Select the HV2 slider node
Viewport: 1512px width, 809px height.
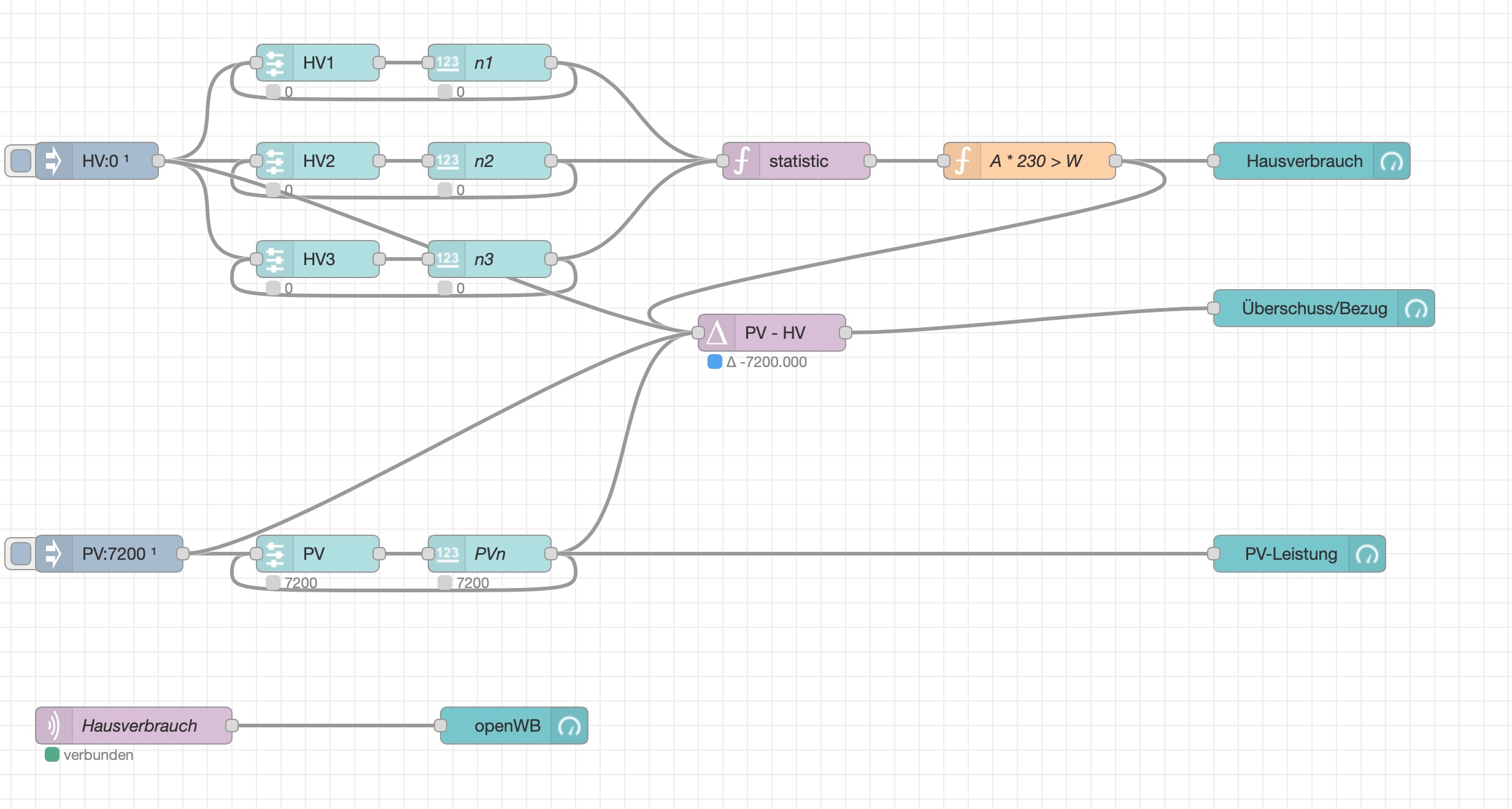point(331,161)
